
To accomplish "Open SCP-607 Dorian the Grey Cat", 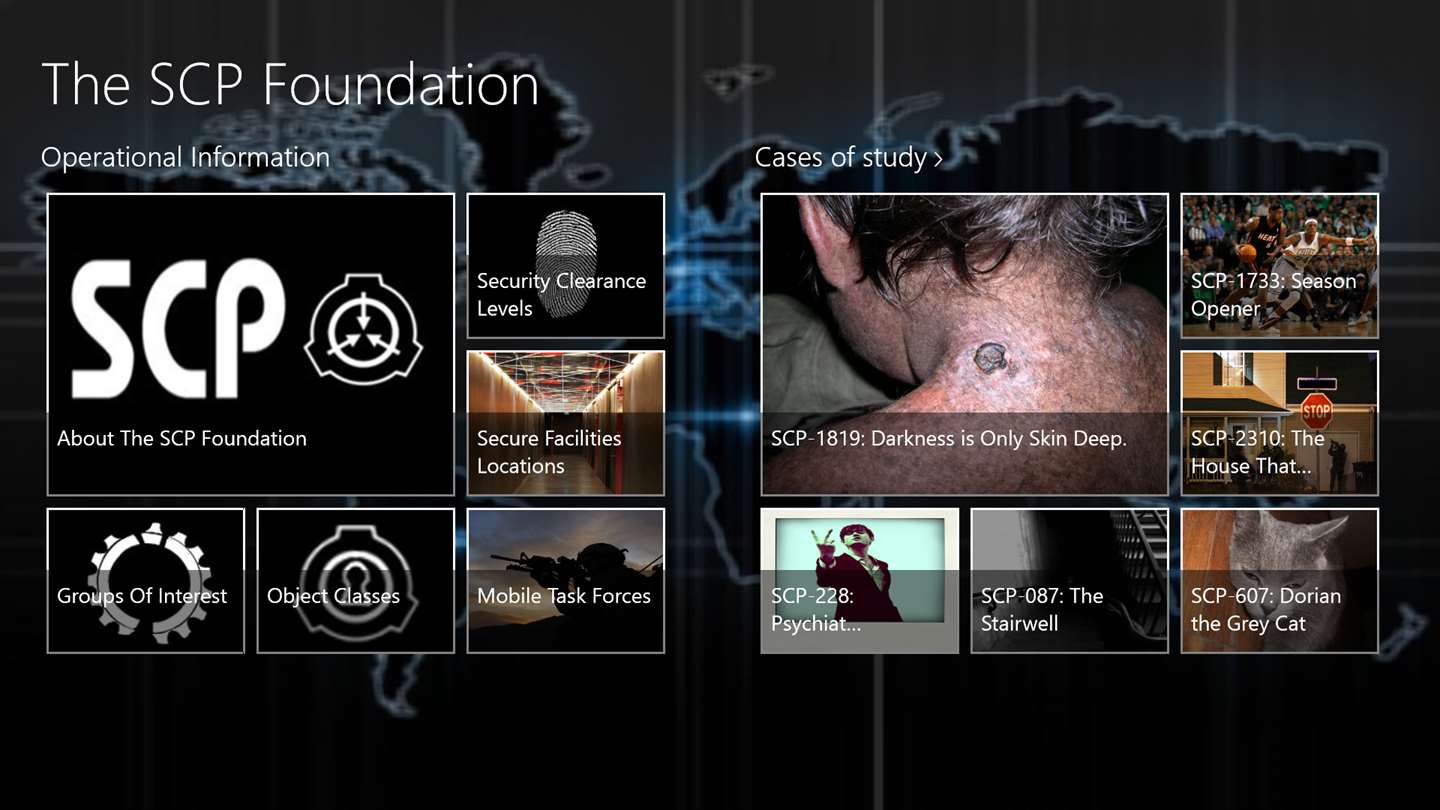I will [1280, 581].
